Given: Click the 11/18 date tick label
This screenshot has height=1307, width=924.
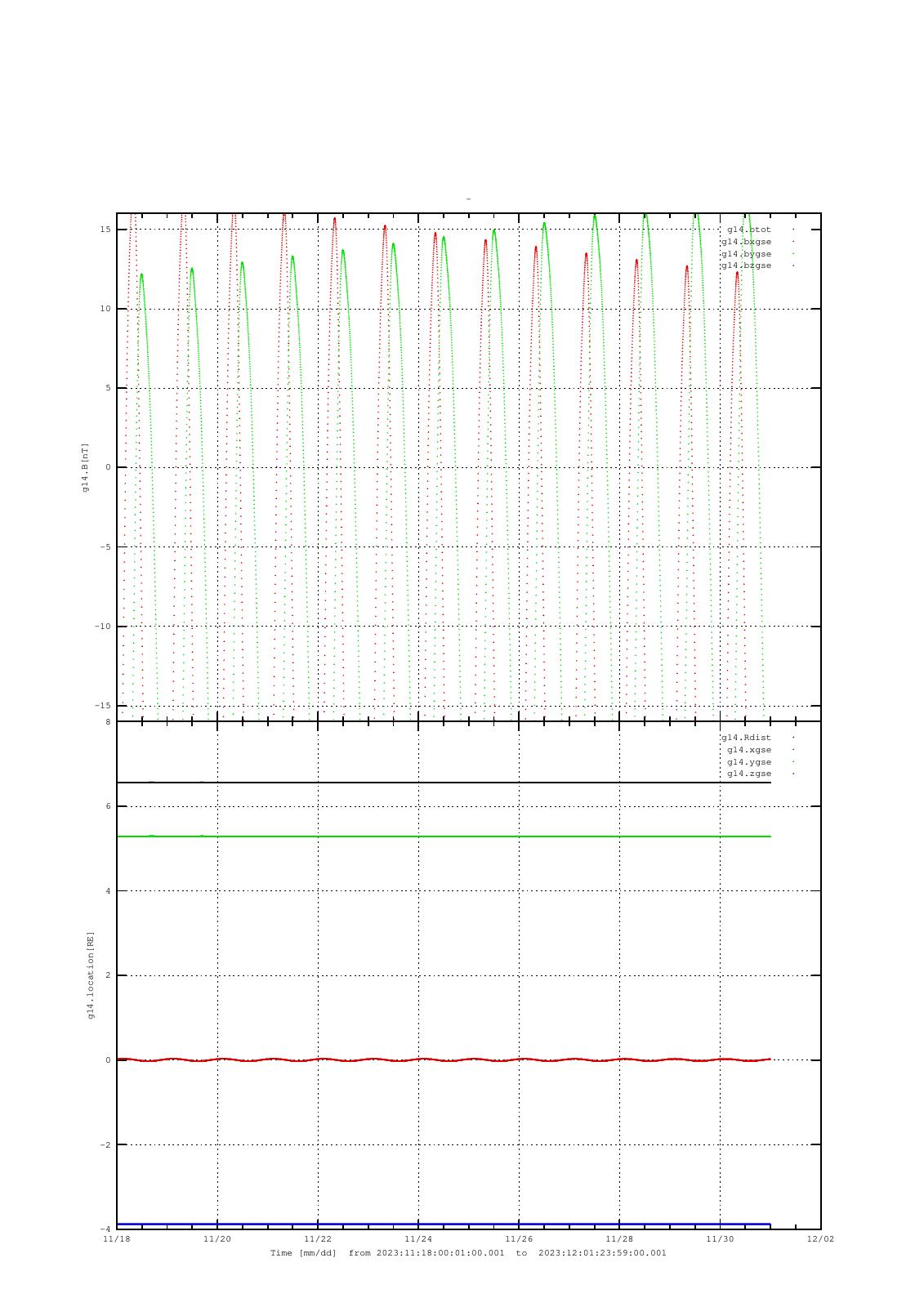Looking at the screenshot, I should pos(117,1239).
